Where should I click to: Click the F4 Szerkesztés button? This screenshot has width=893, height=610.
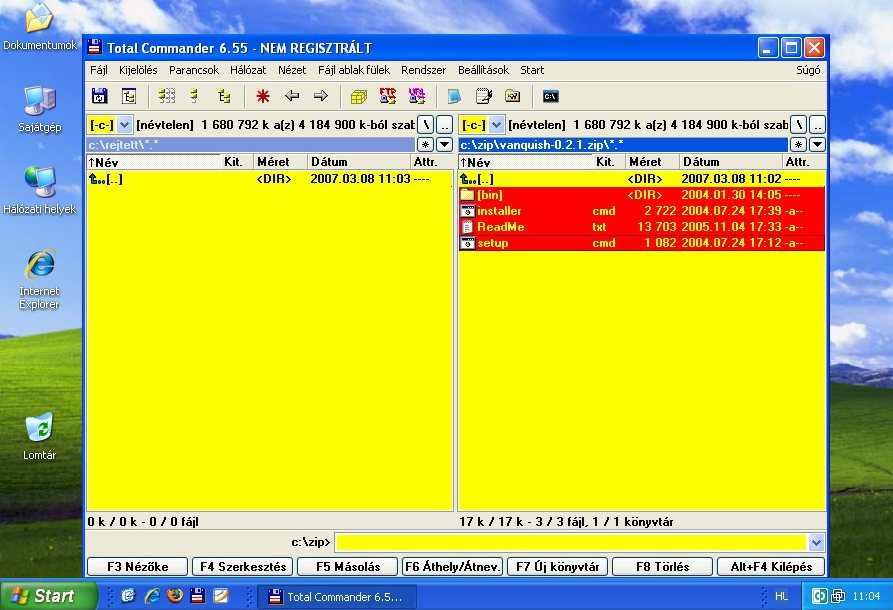point(243,567)
